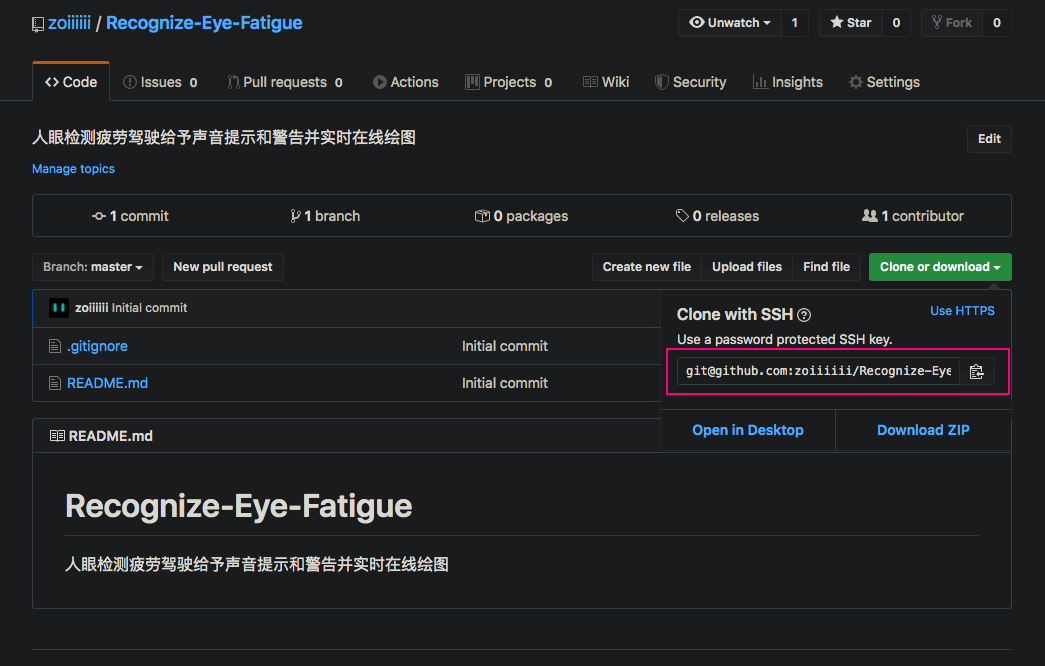
Task: Fork the repository
Action: click(952, 23)
